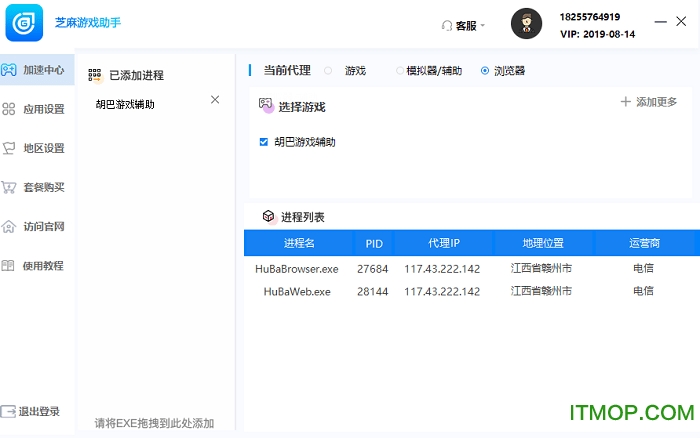Click the PID value 28144
700x438 pixels.
click(x=372, y=292)
